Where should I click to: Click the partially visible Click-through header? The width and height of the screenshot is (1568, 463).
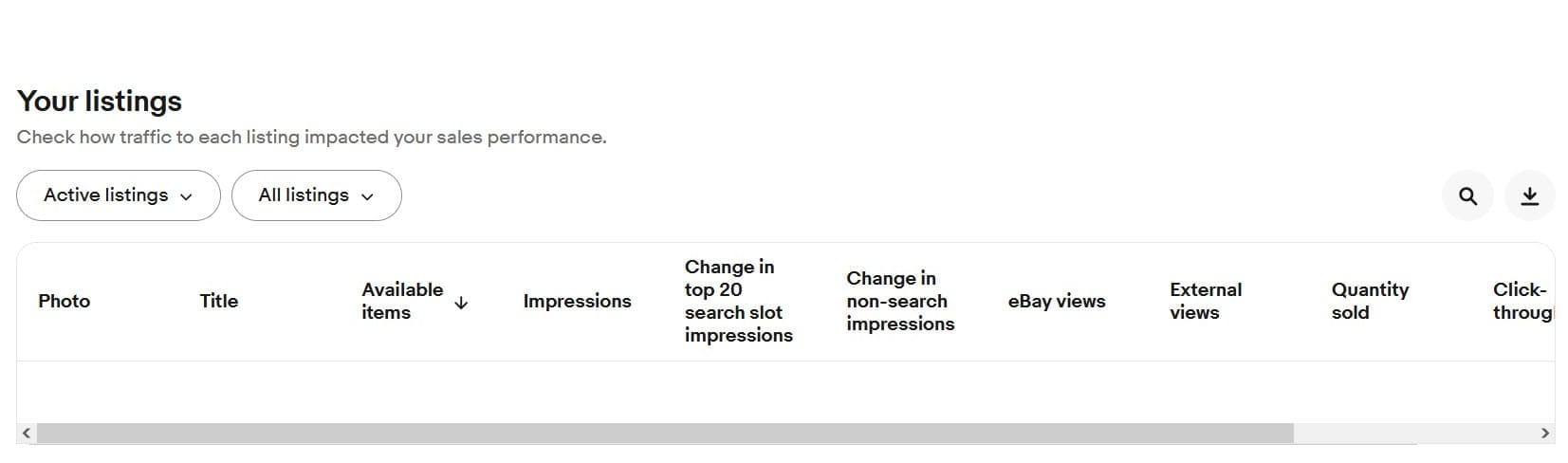coord(1521,301)
